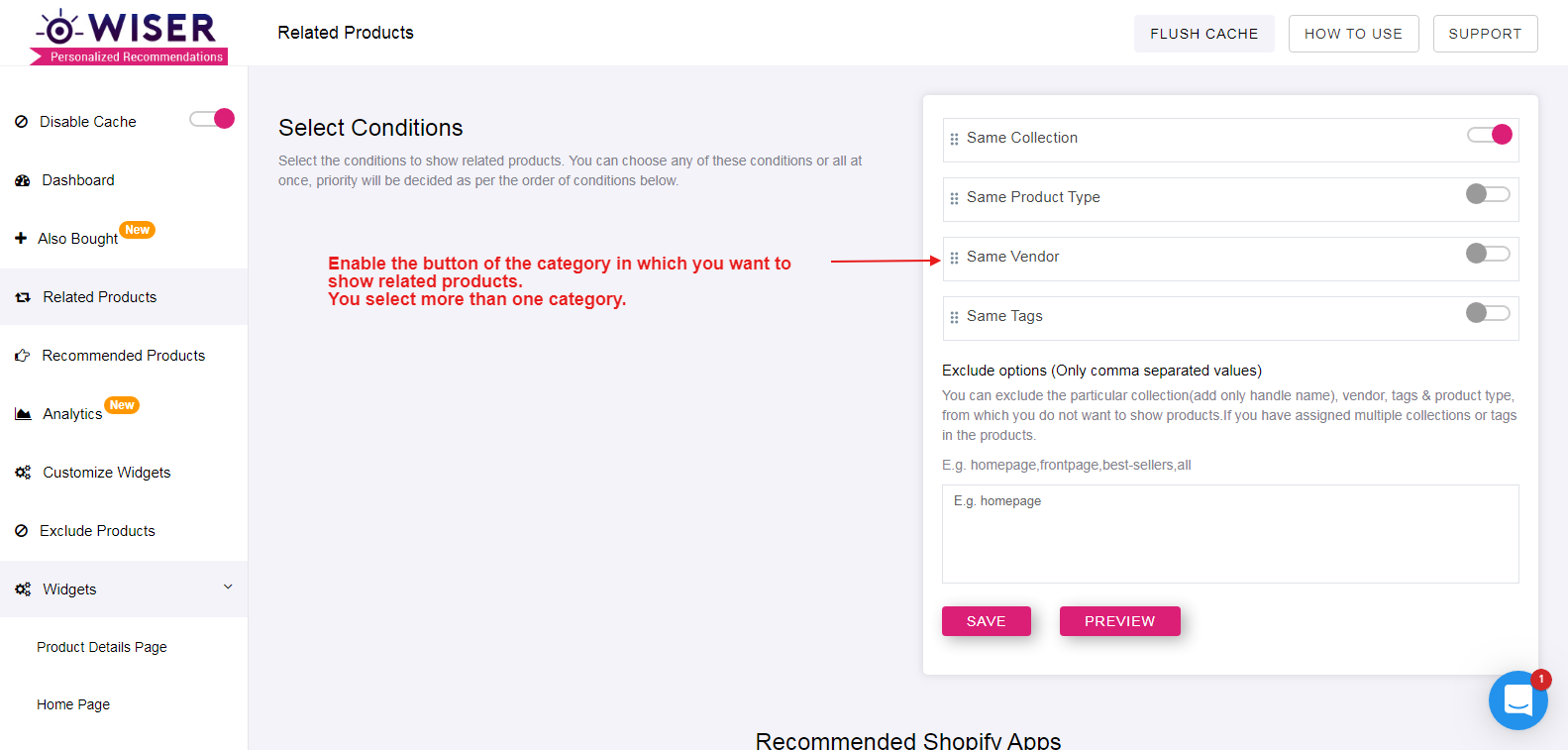Turn off the Same Collection toggle
This screenshot has height=750, width=1568.
pos(1490,135)
